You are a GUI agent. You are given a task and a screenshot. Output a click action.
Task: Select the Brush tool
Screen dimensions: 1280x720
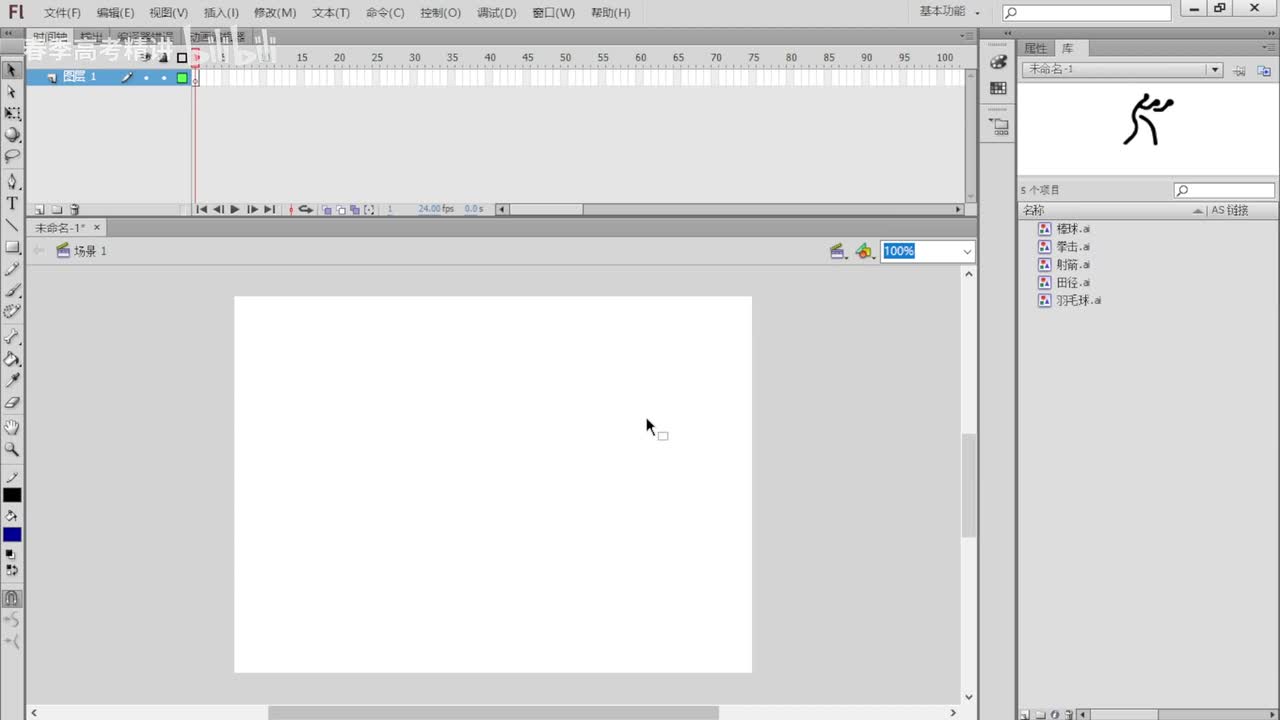pos(12,291)
